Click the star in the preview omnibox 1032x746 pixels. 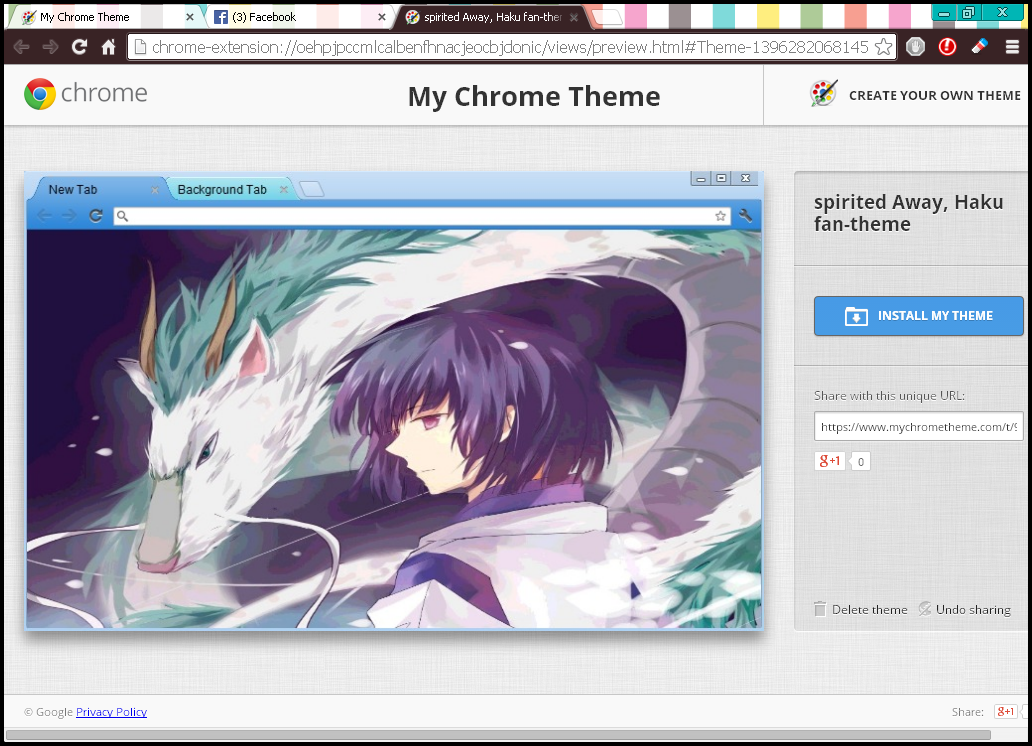pos(720,215)
